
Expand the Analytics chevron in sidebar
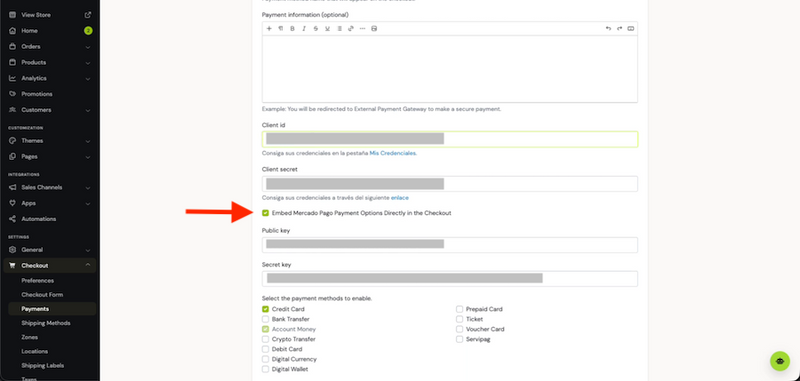point(88,79)
